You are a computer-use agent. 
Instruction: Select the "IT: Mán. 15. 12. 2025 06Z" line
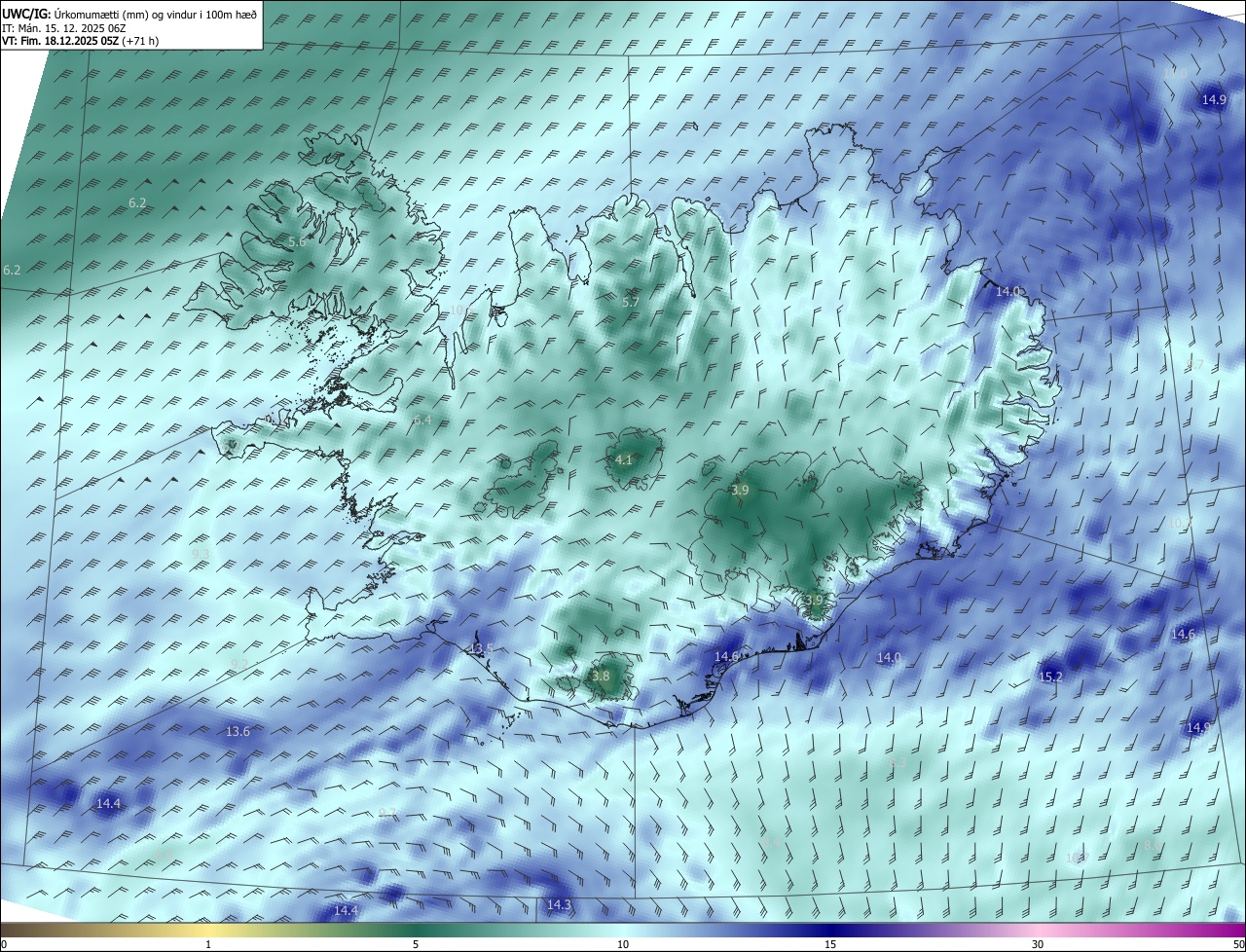65,28
